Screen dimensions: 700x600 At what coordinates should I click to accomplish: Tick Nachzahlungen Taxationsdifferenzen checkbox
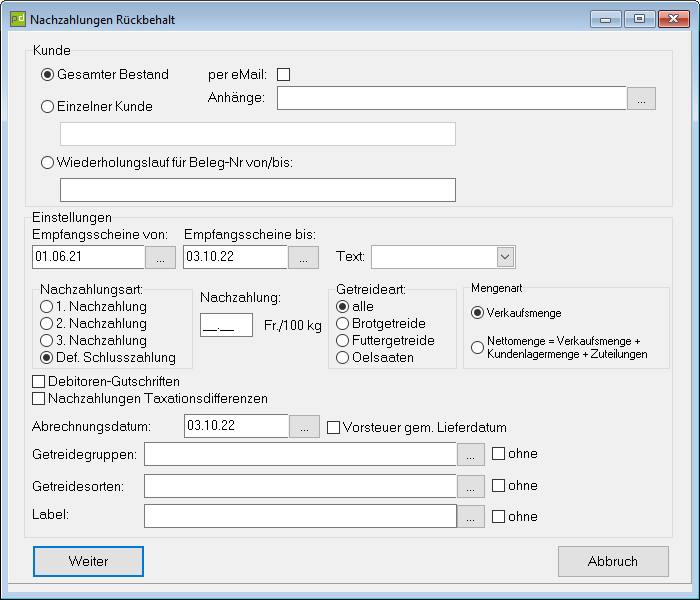coord(39,399)
